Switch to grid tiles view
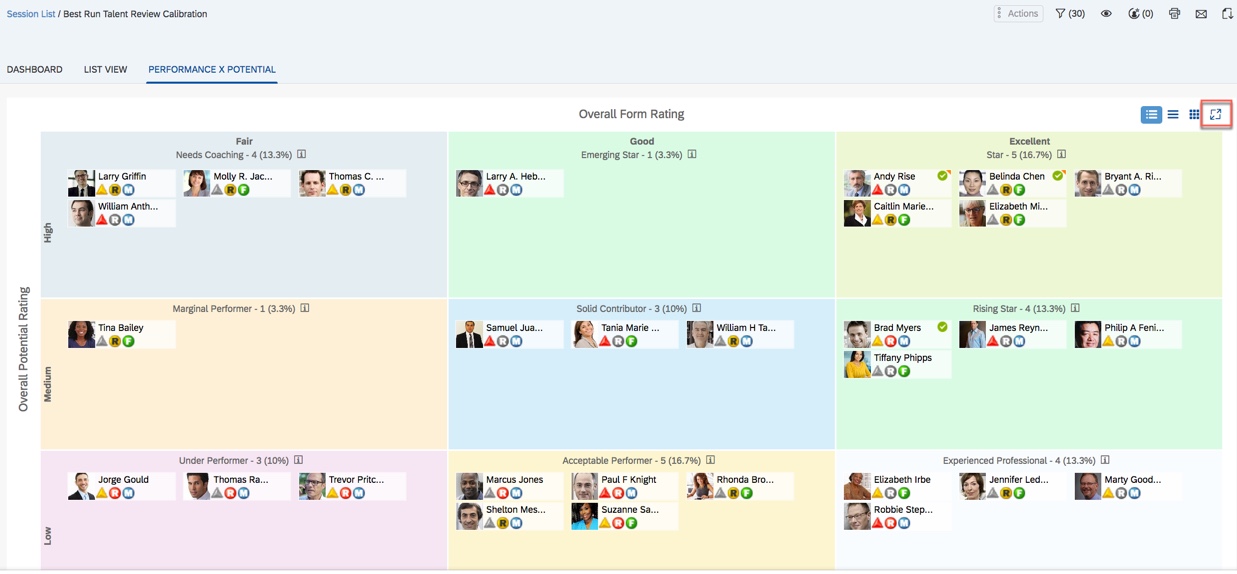This screenshot has width=1237, height=574. (1194, 115)
